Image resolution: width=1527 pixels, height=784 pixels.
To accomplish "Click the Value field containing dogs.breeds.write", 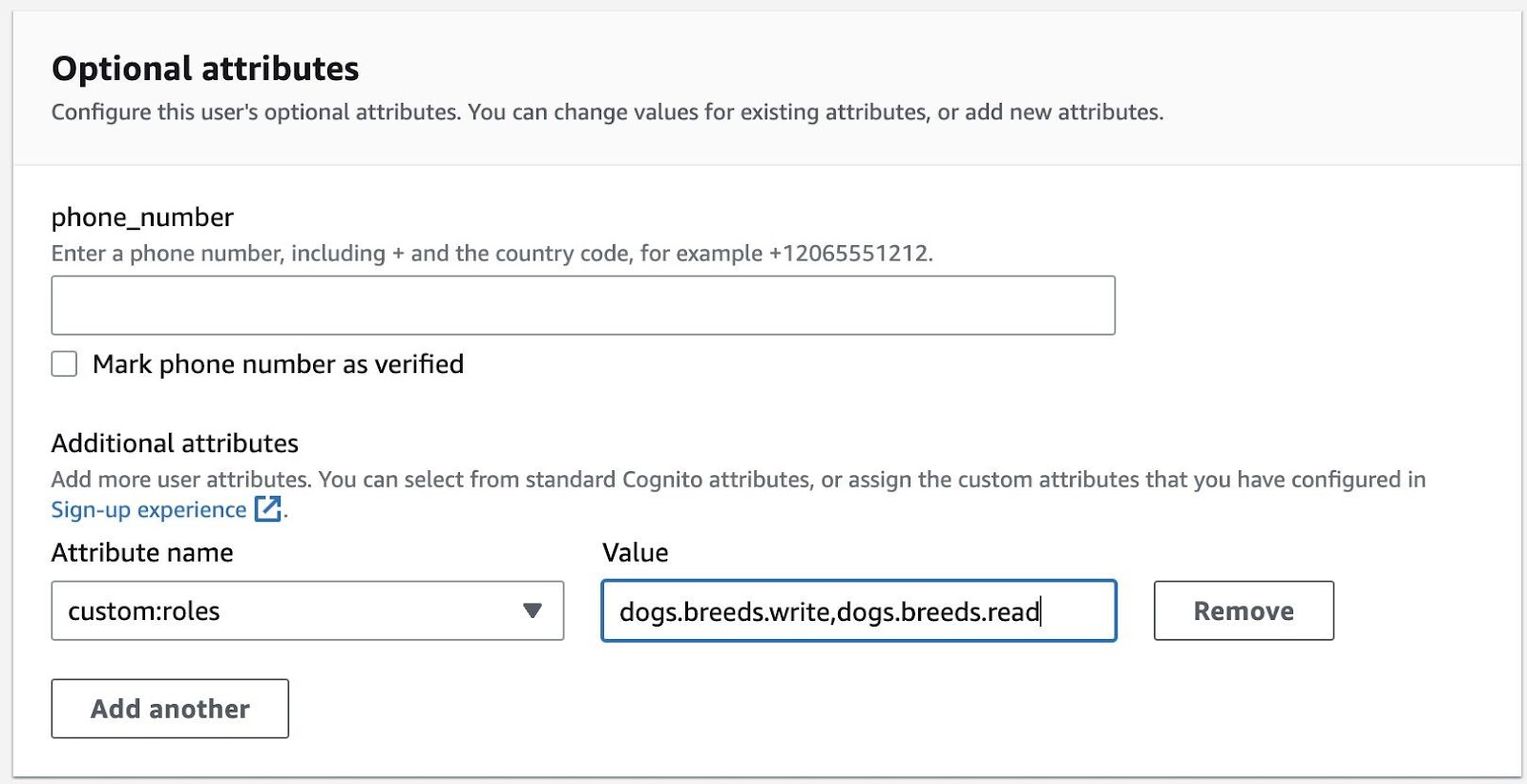I will (x=859, y=610).
